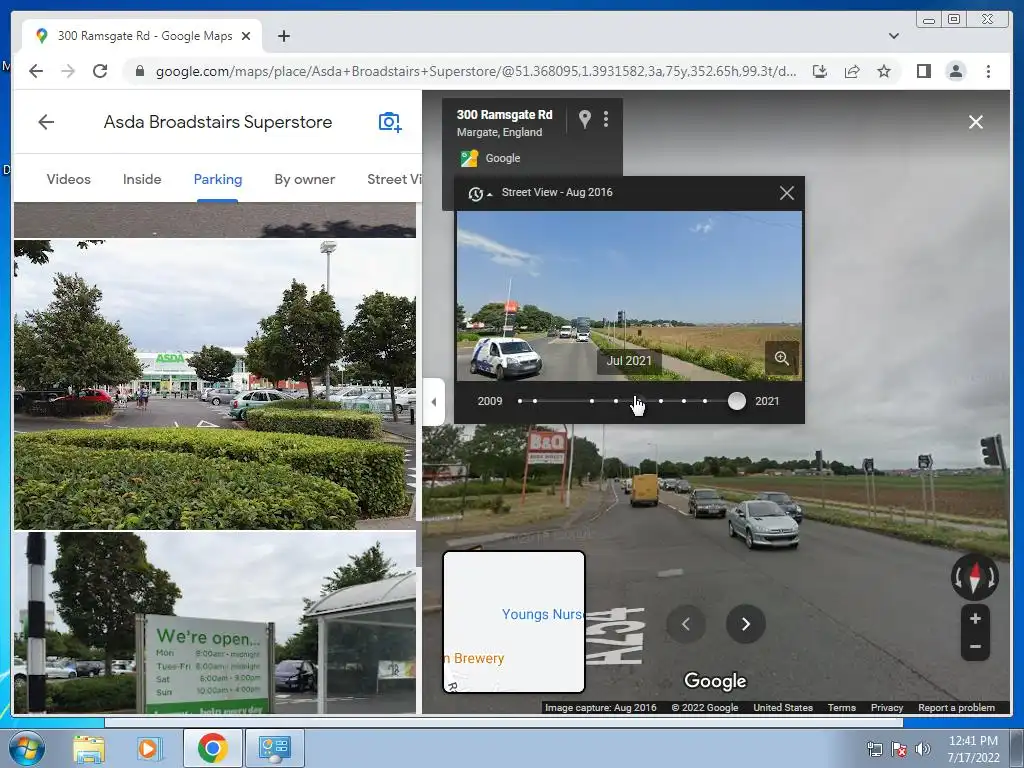
Task: Open File Explorer from taskbar
Action: click(89, 748)
